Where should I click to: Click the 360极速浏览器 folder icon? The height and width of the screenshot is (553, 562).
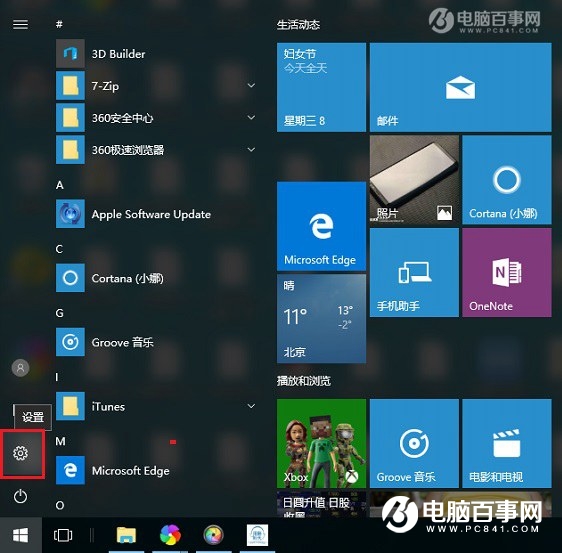[x=70, y=149]
